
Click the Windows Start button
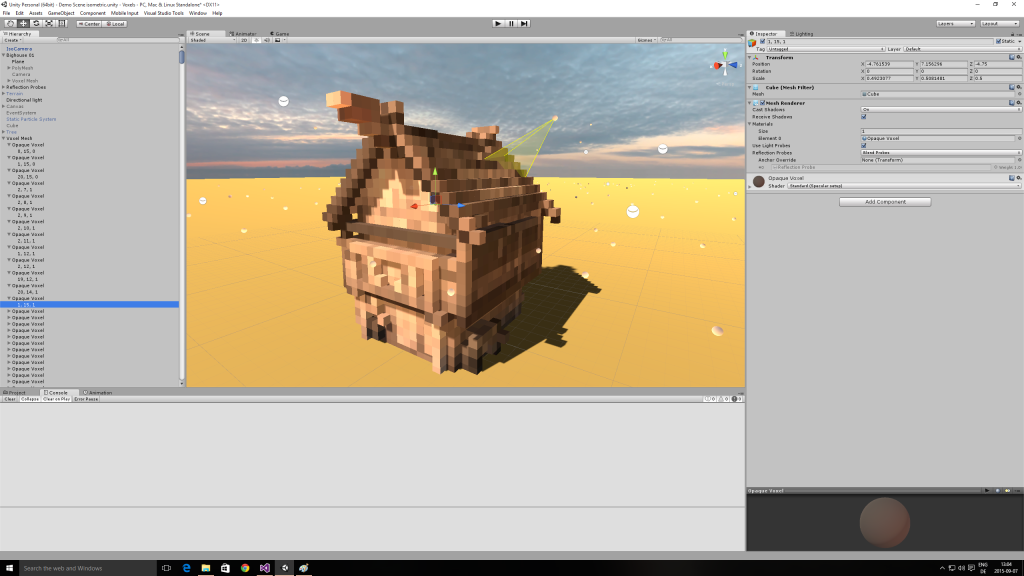(x=9, y=568)
